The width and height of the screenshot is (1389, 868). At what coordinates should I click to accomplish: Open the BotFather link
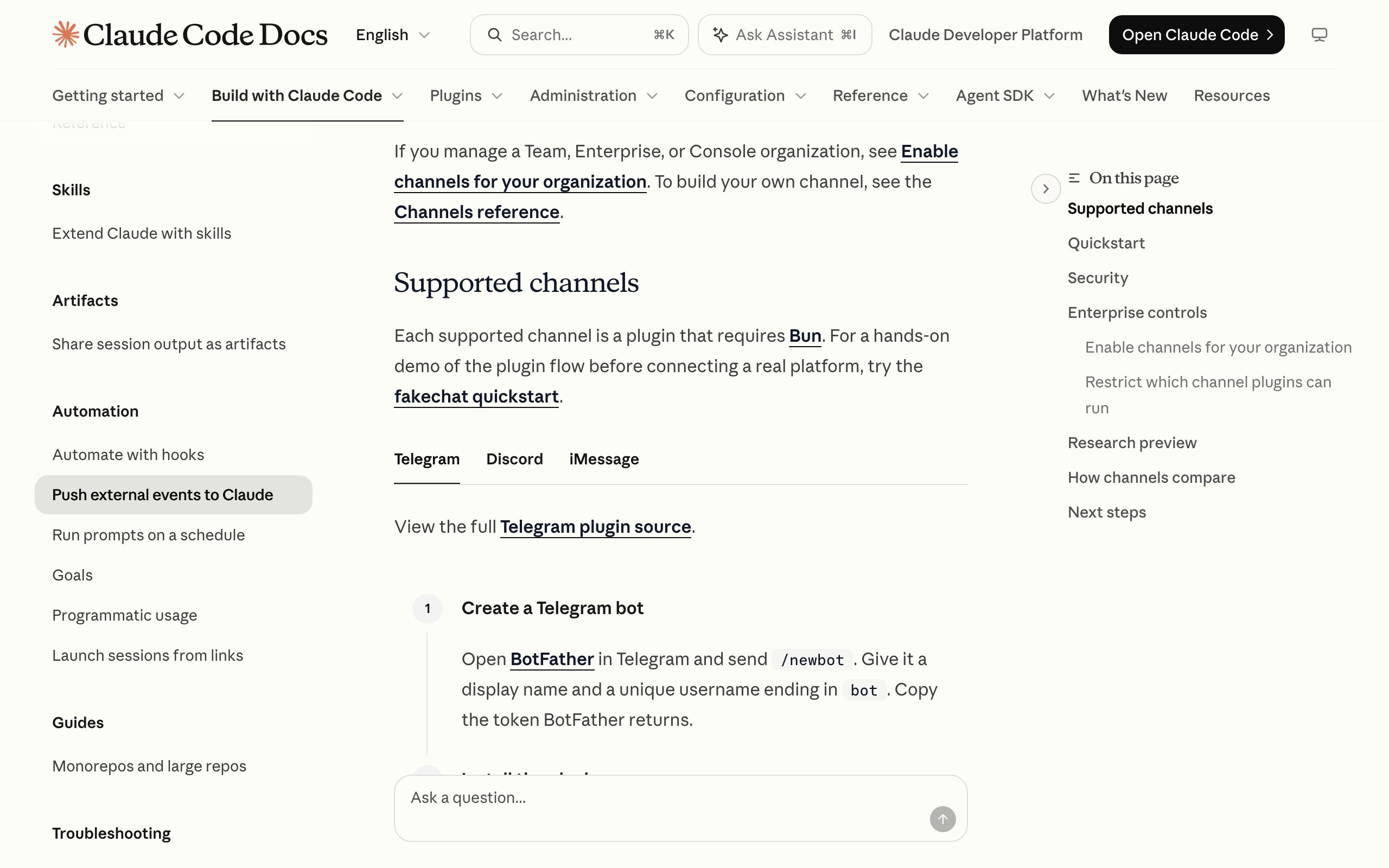pyautogui.click(x=552, y=660)
